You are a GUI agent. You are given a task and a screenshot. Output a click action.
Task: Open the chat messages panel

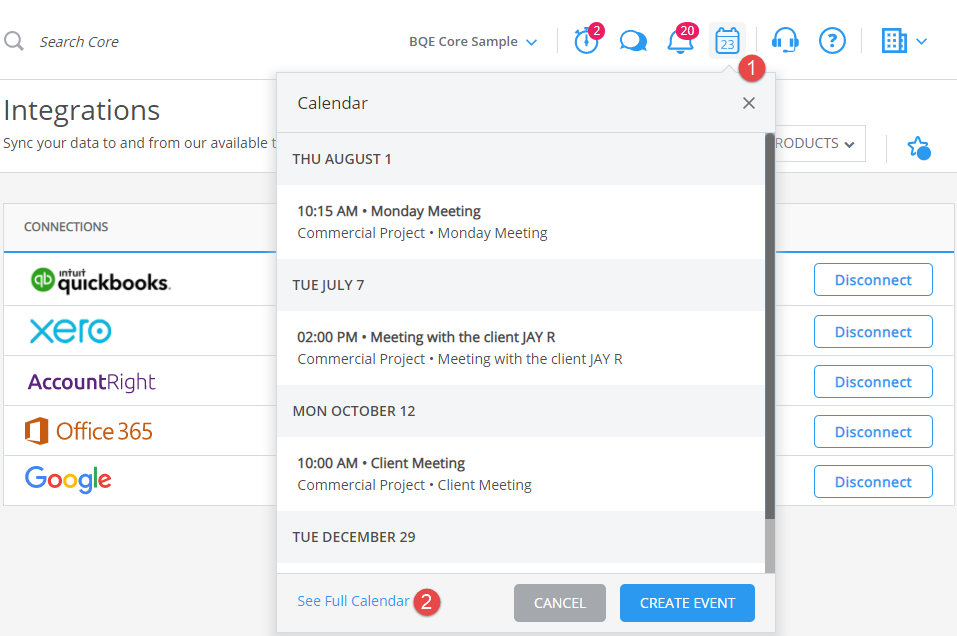coord(633,40)
